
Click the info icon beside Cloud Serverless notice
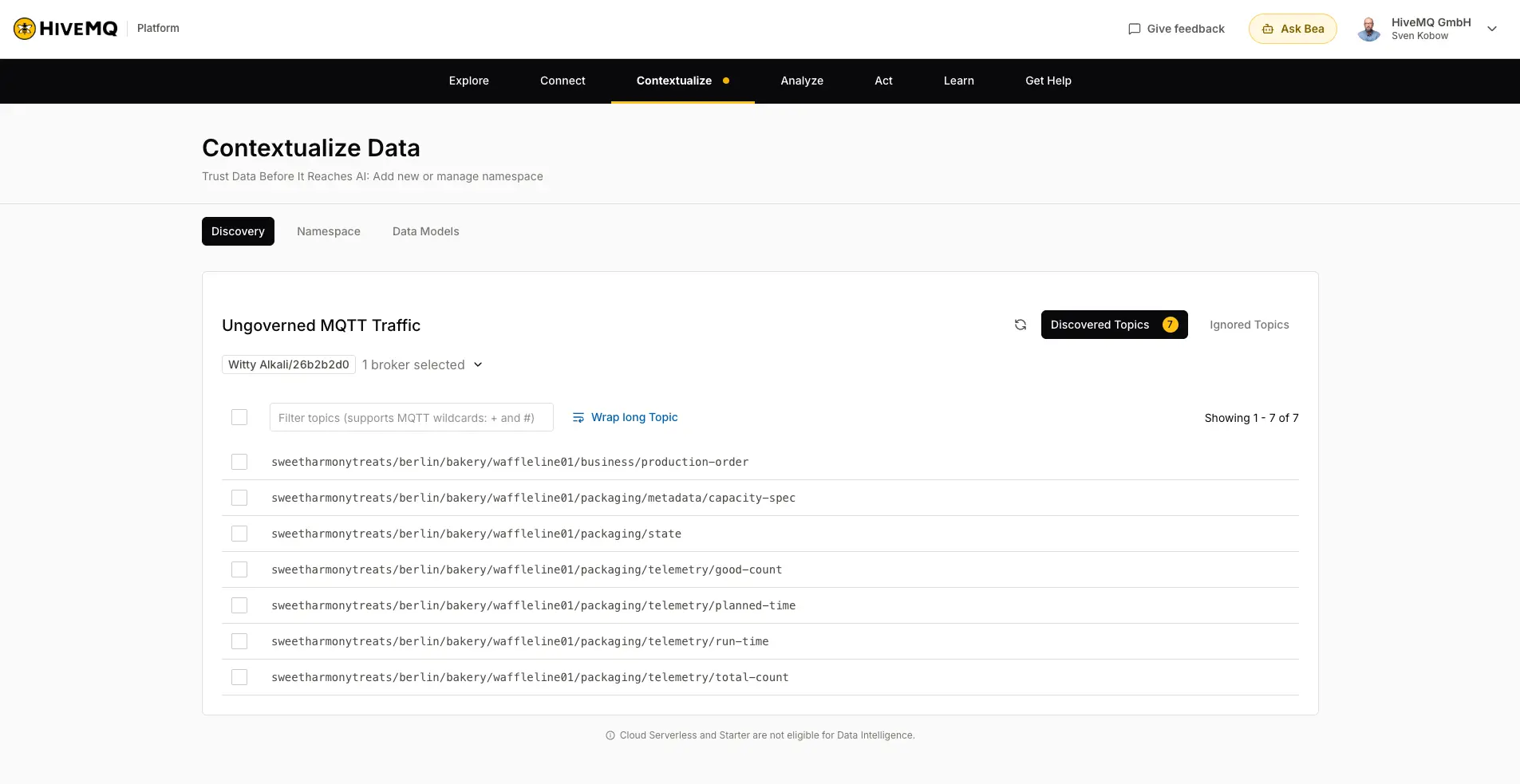click(610, 735)
